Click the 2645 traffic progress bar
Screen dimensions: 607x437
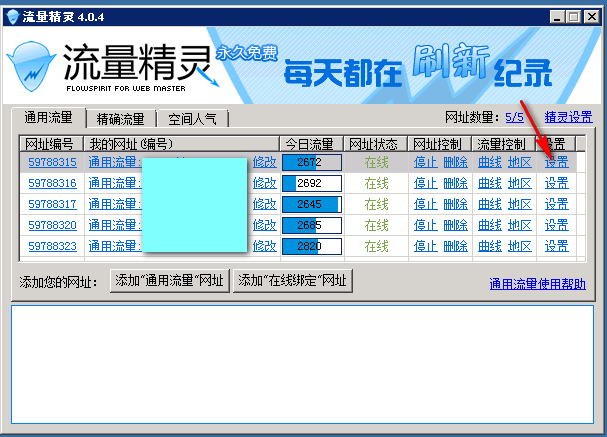(x=312, y=204)
